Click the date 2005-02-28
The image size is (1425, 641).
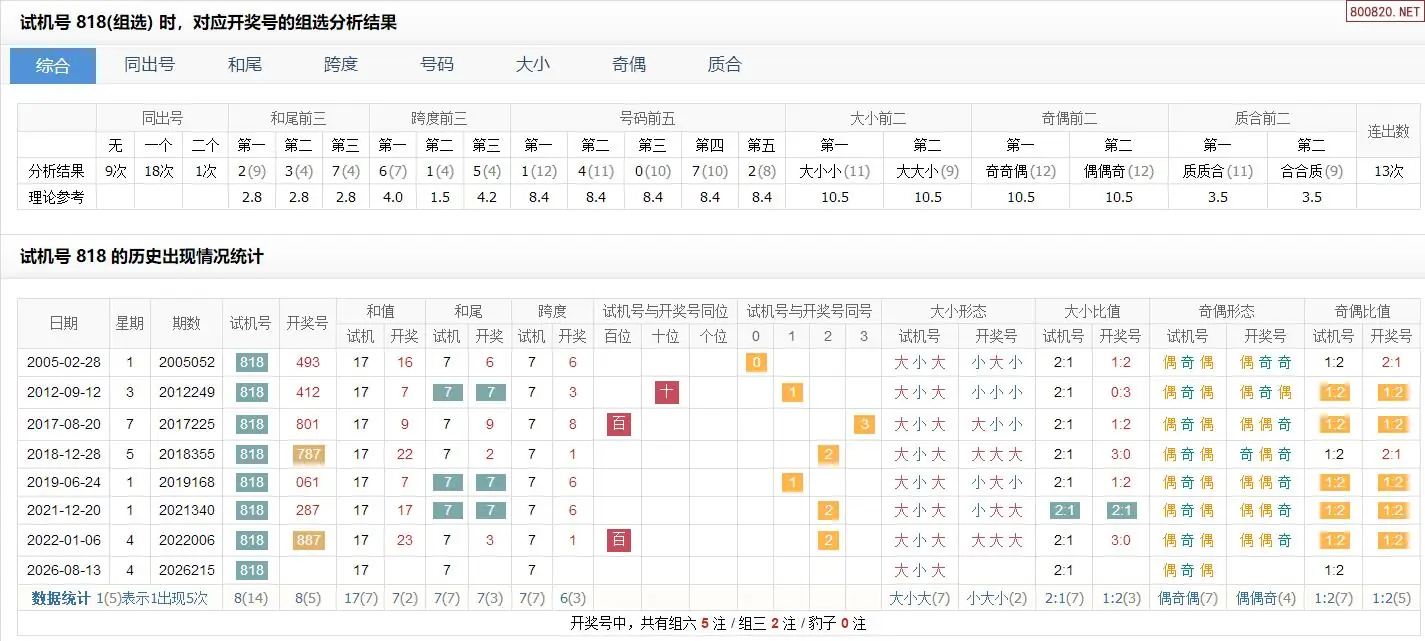coord(64,363)
